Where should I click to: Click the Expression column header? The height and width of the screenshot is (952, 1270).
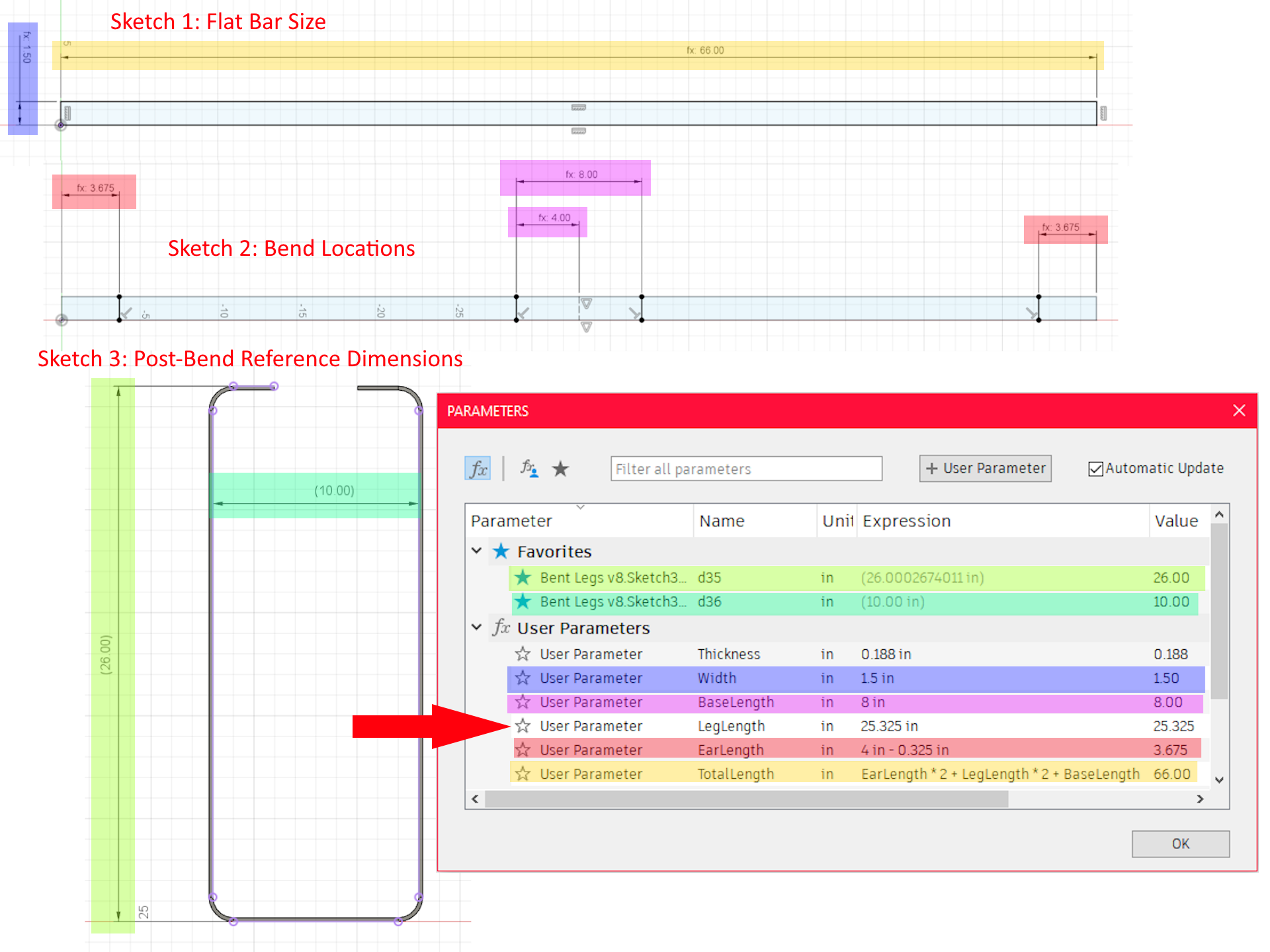click(906, 521)
